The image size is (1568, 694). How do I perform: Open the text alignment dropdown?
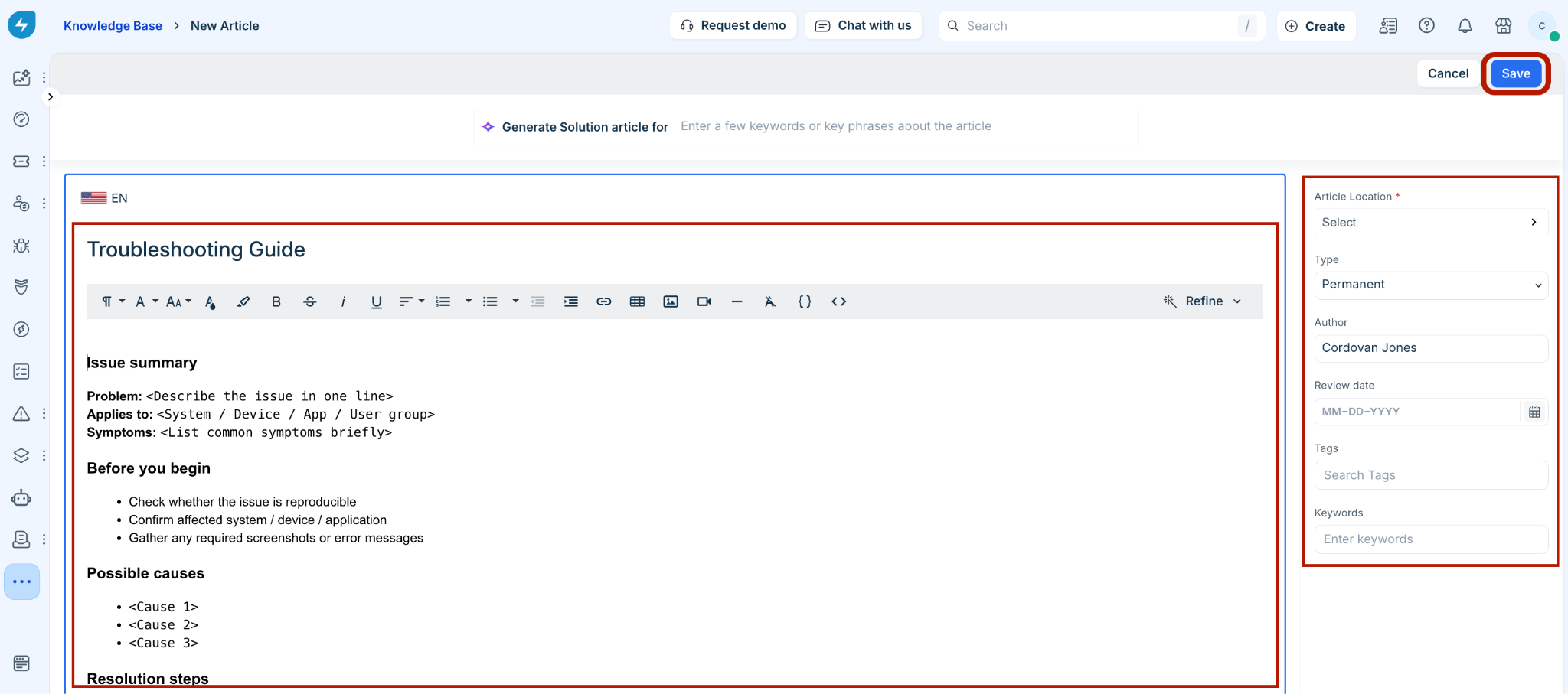(x=411, y=301)
